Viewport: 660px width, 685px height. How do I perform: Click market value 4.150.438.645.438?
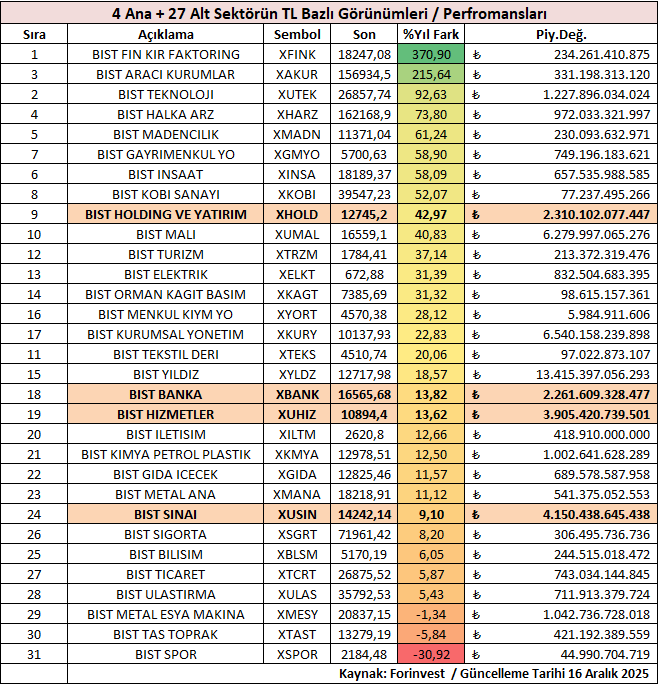pos(561,515)
